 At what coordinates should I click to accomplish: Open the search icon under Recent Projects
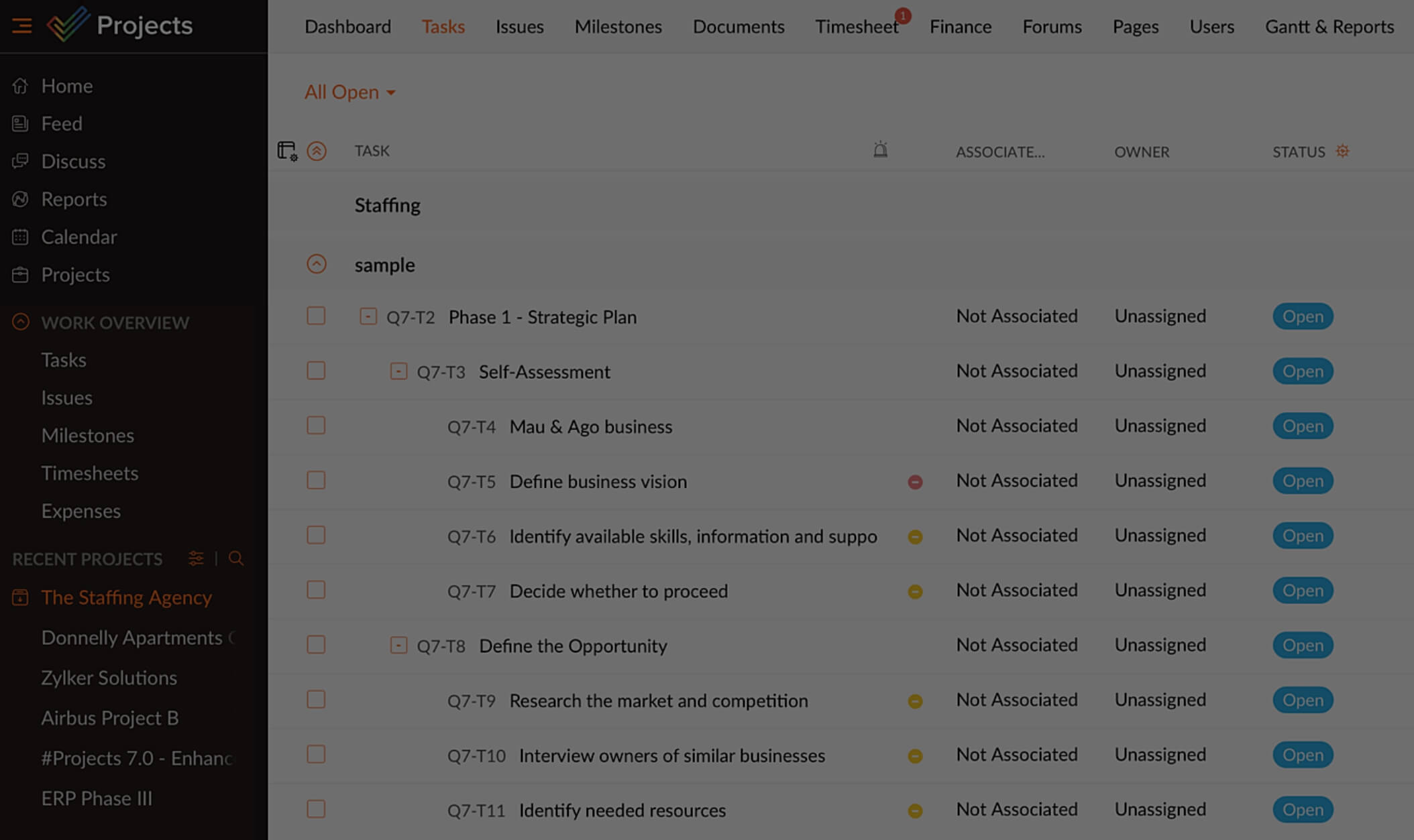tap(235, 558)
